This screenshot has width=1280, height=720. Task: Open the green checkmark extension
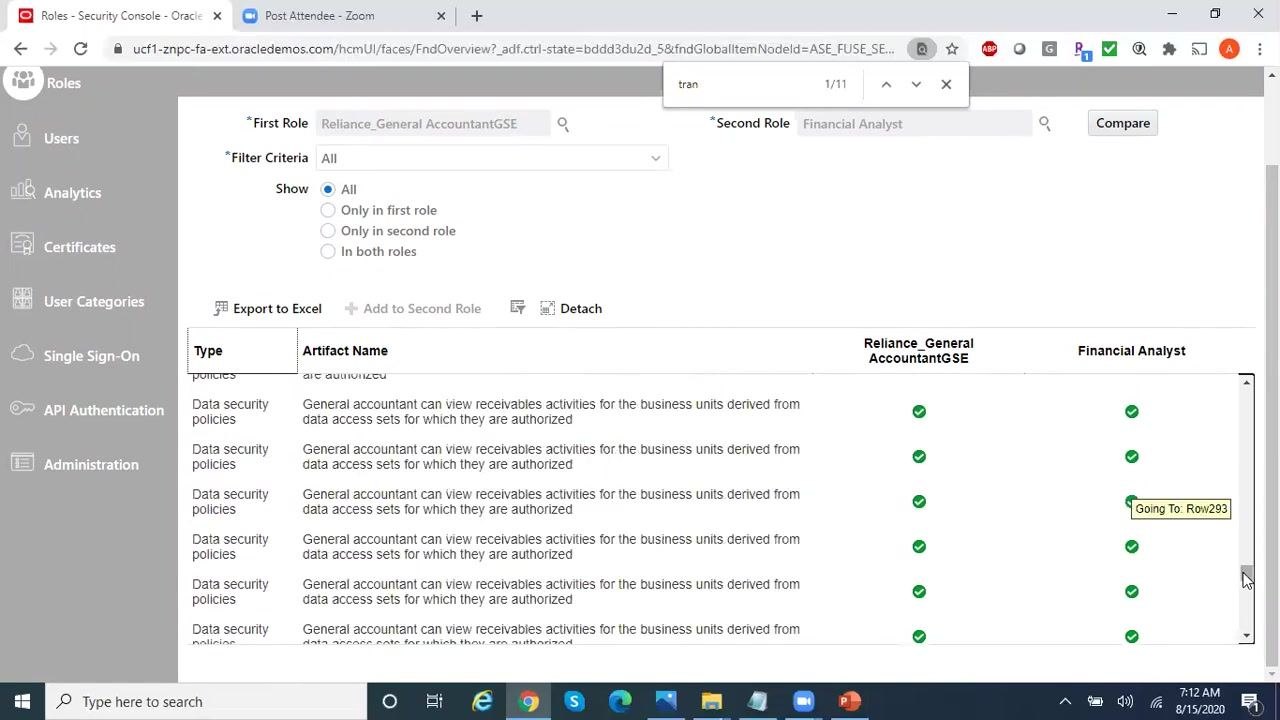pyautogui.click(x=1109, y=49)
